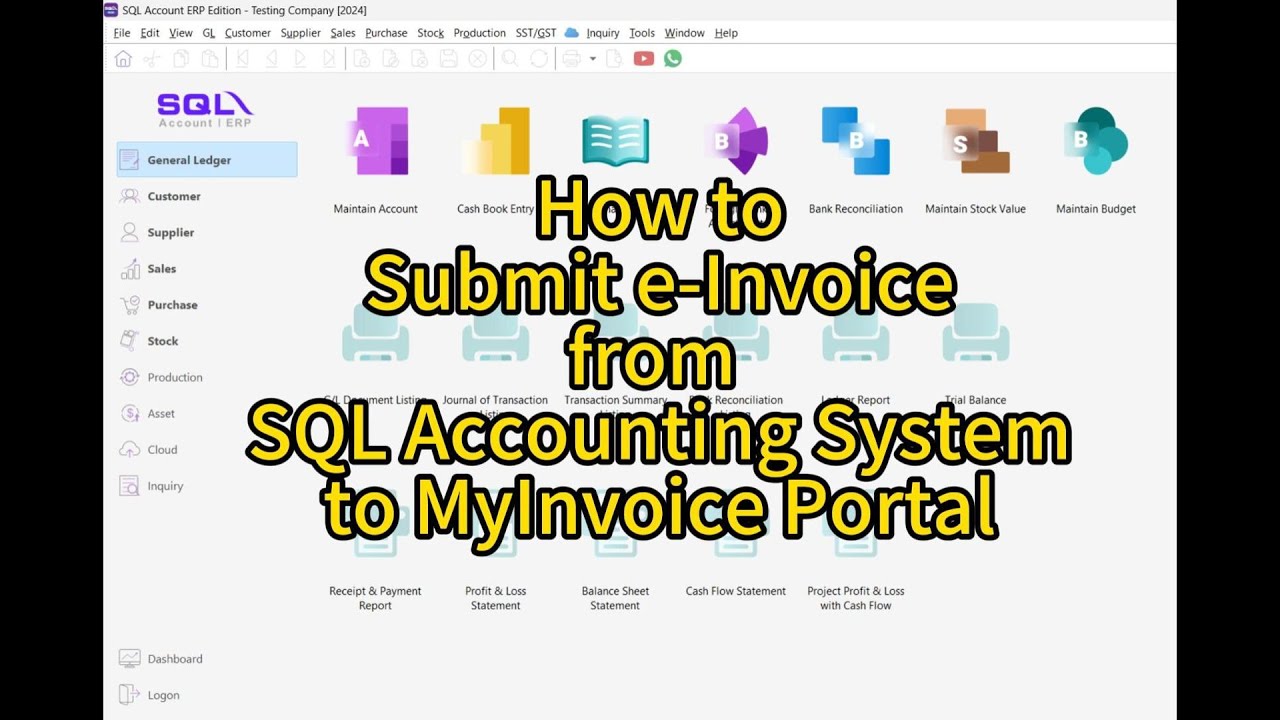Open the View menu

click(181, 33)
